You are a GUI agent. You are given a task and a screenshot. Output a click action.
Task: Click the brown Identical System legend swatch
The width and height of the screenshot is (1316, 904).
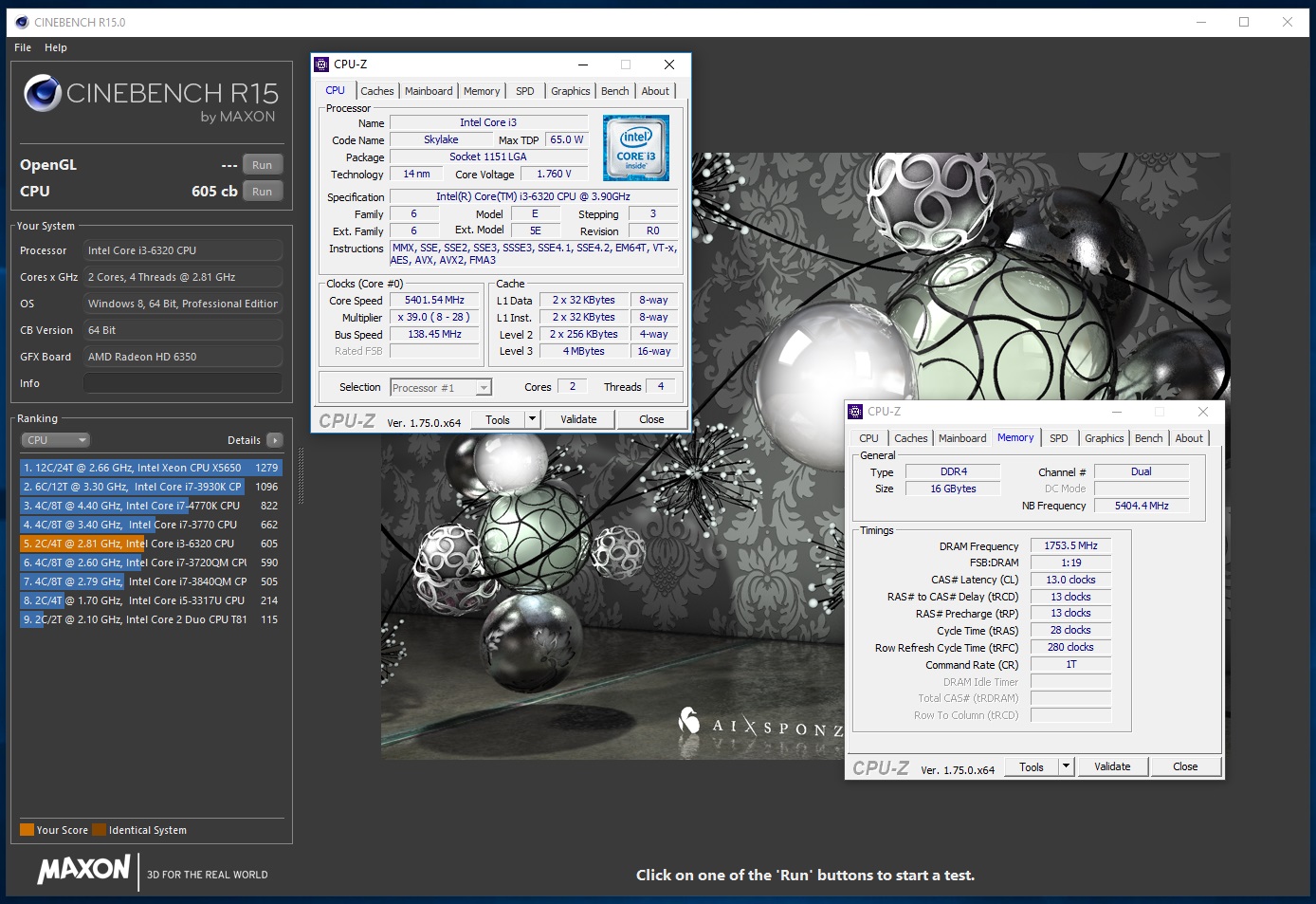point(99,830)
